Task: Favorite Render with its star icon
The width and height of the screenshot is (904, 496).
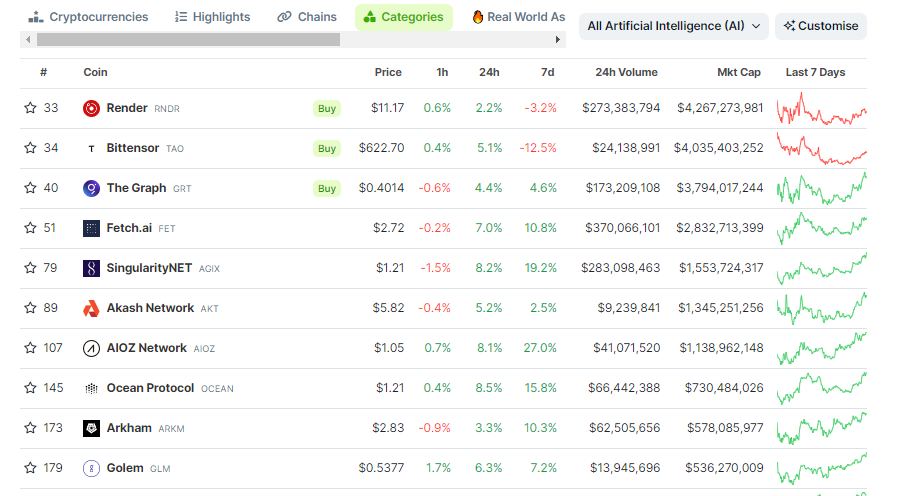Action: click(31, 108)
